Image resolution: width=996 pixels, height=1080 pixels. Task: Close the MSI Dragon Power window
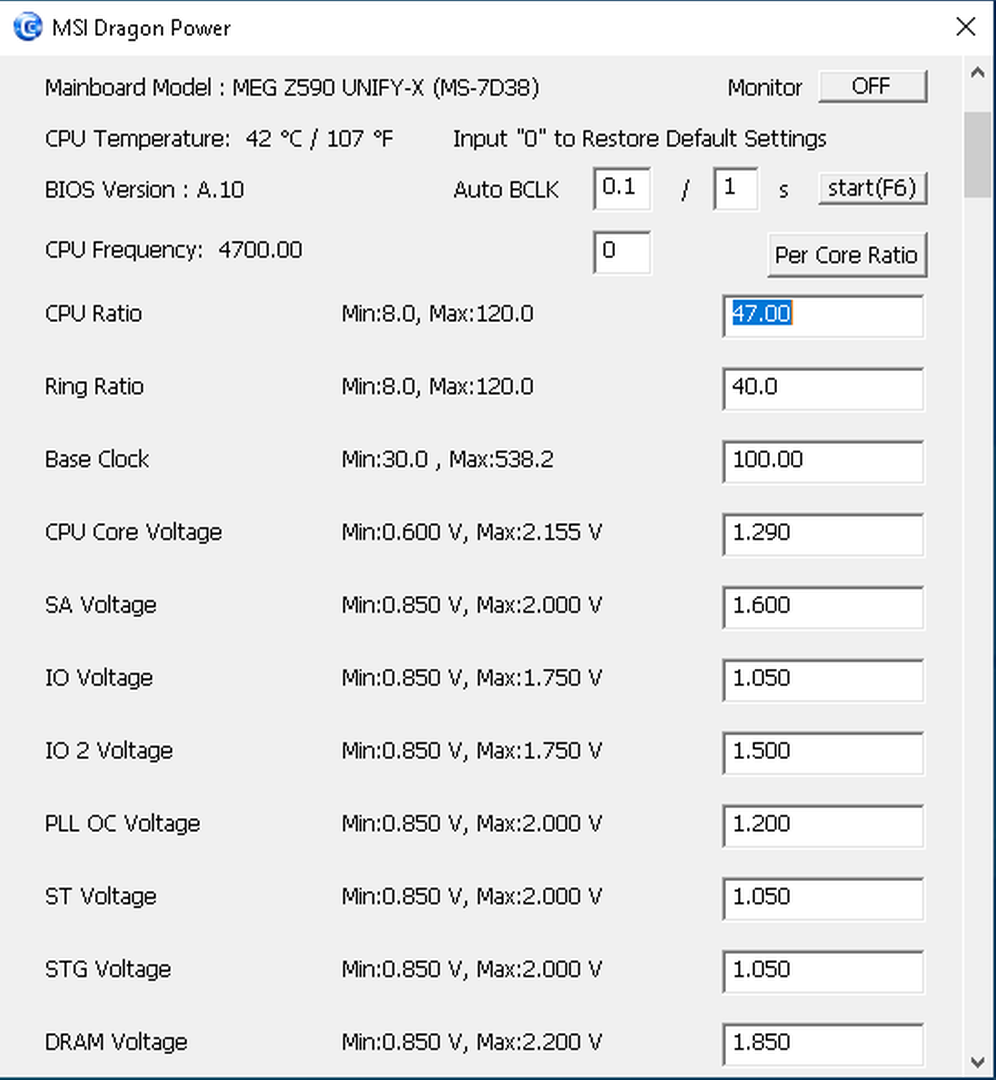coord(966,27)
